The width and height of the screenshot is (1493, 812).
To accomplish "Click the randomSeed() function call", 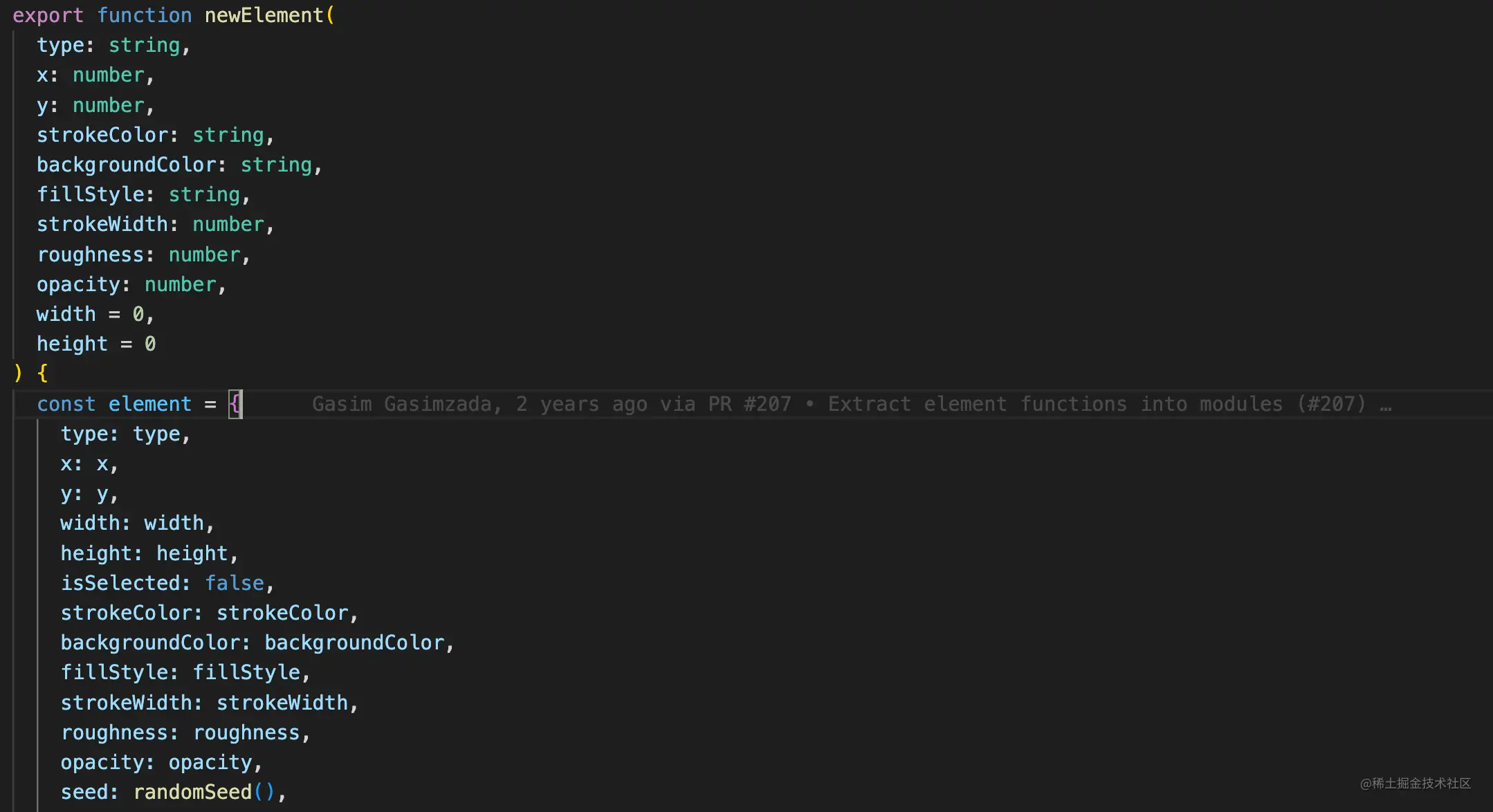I will [204, 792].
